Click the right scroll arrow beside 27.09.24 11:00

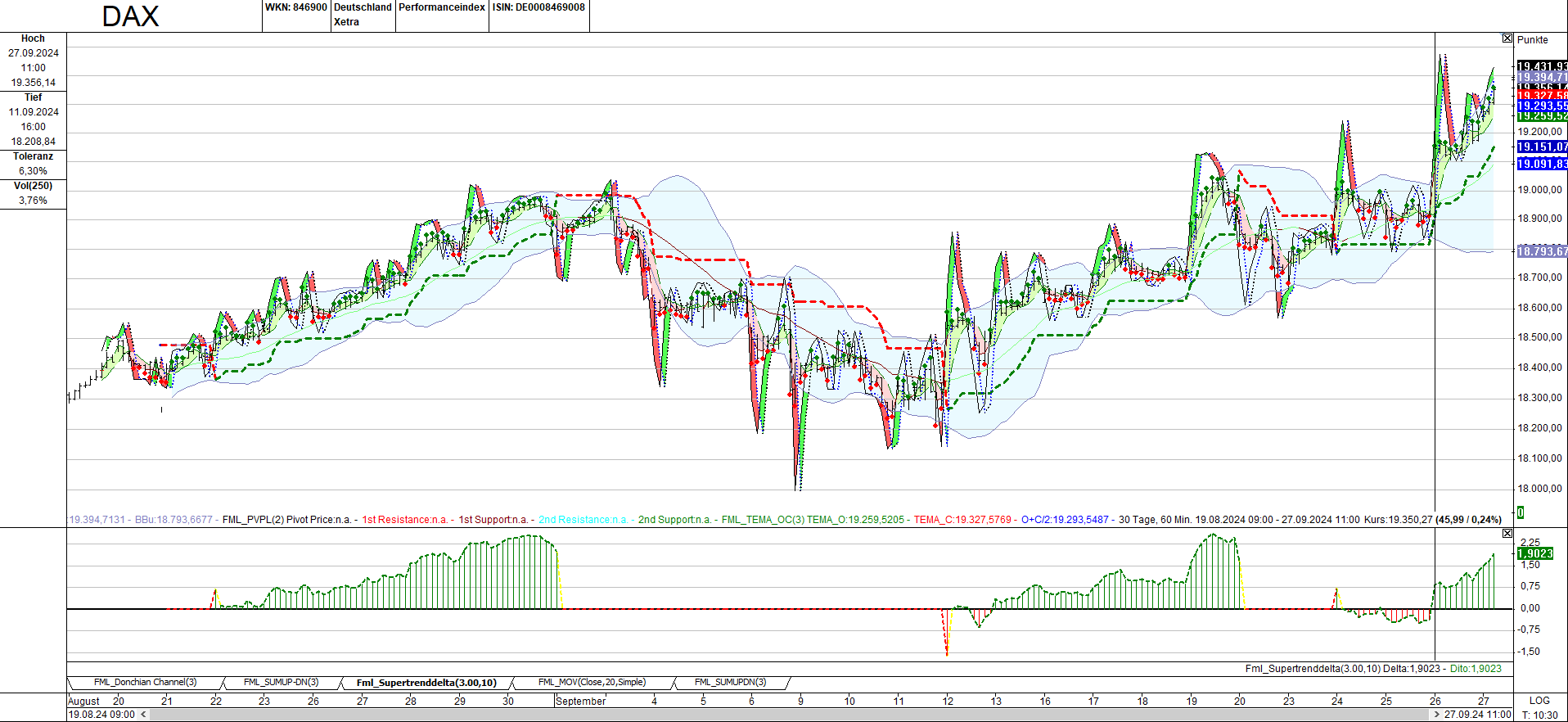[x=1437, y=715]
